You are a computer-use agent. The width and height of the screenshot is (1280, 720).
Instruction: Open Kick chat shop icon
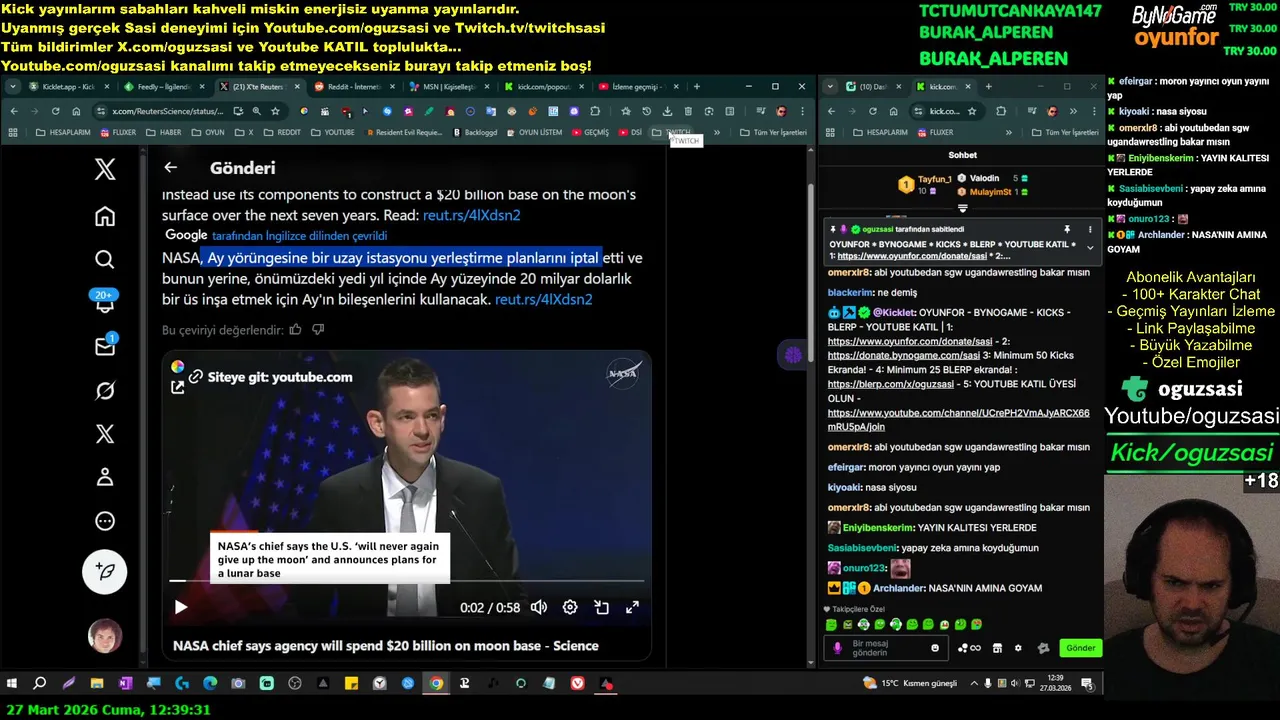coord(997,648)
